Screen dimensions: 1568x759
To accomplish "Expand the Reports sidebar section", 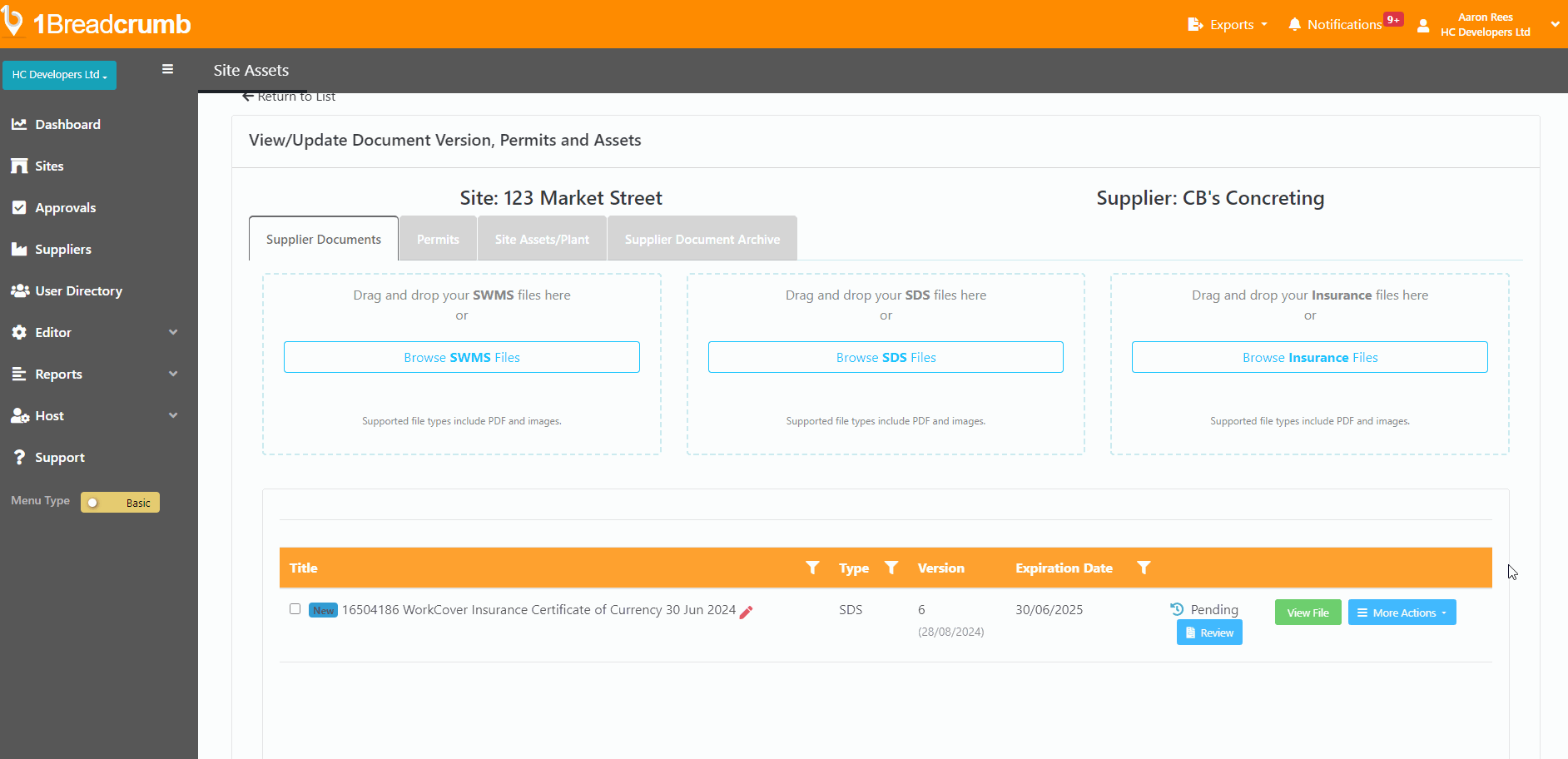I will point(59,374).
